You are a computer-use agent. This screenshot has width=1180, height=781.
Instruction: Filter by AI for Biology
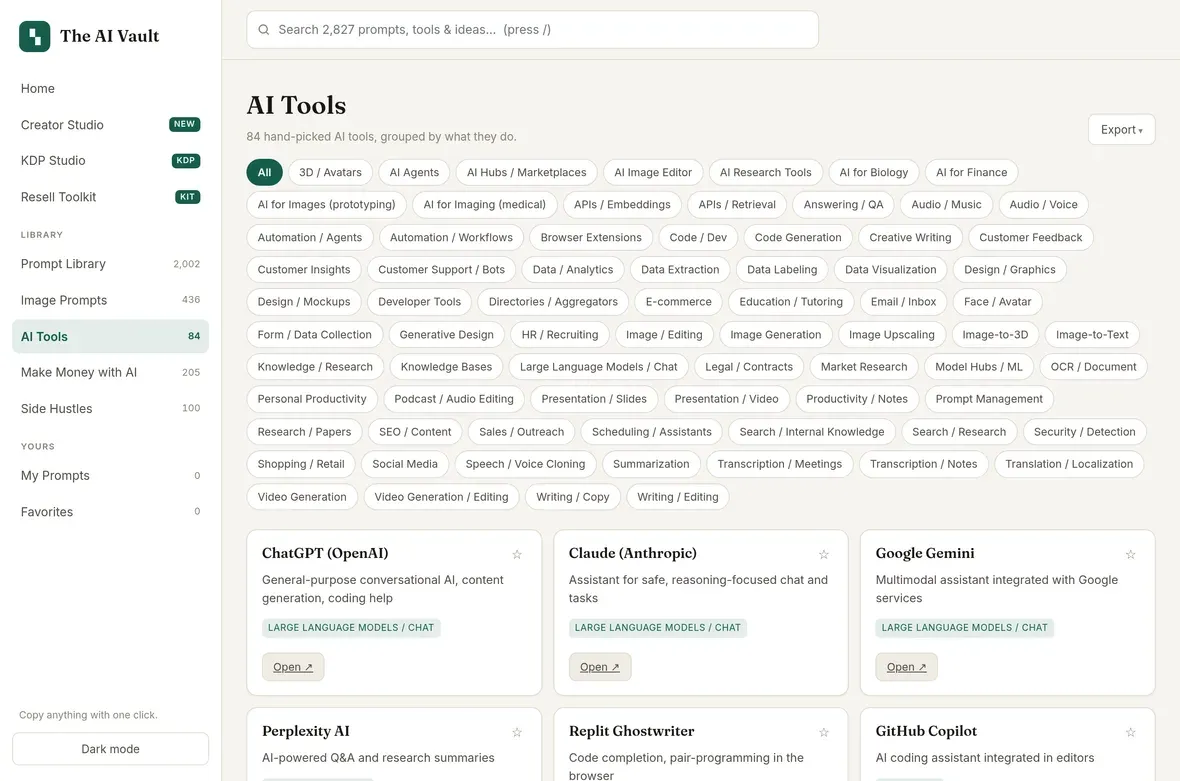tap(874, 172)
